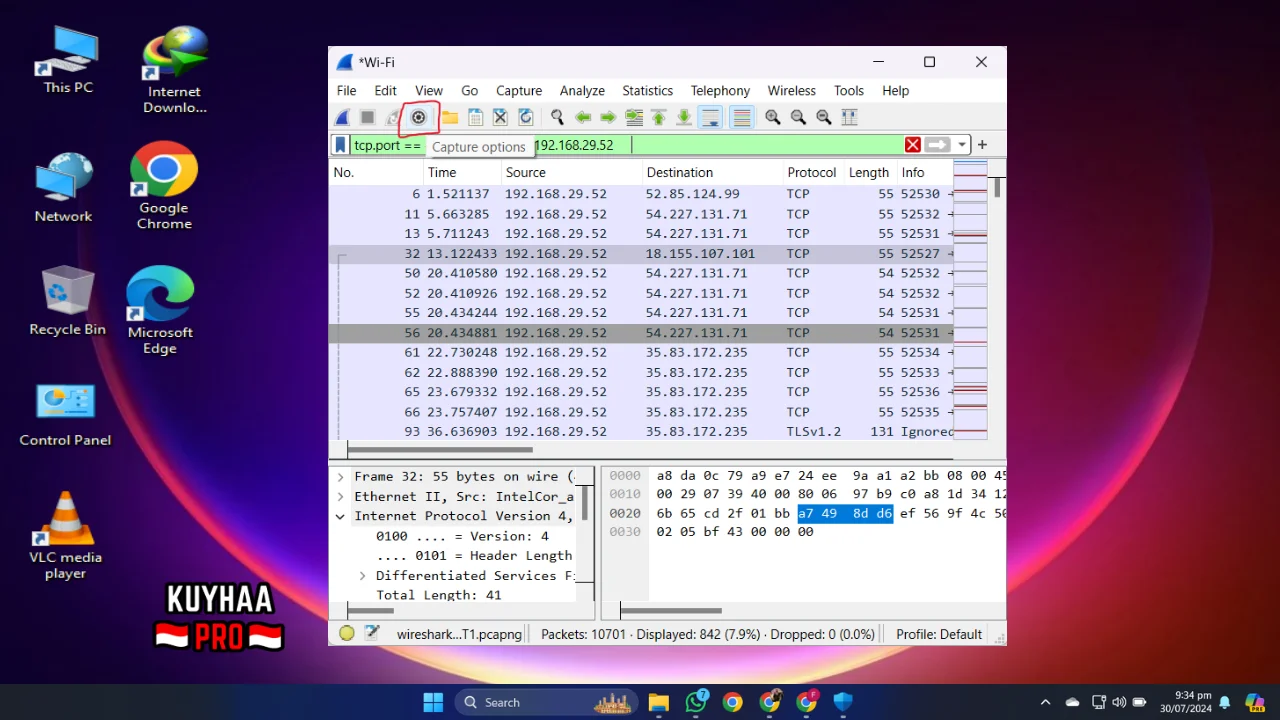
Task: Open recent display filters dropdown
Action: [x=961, y=145]
